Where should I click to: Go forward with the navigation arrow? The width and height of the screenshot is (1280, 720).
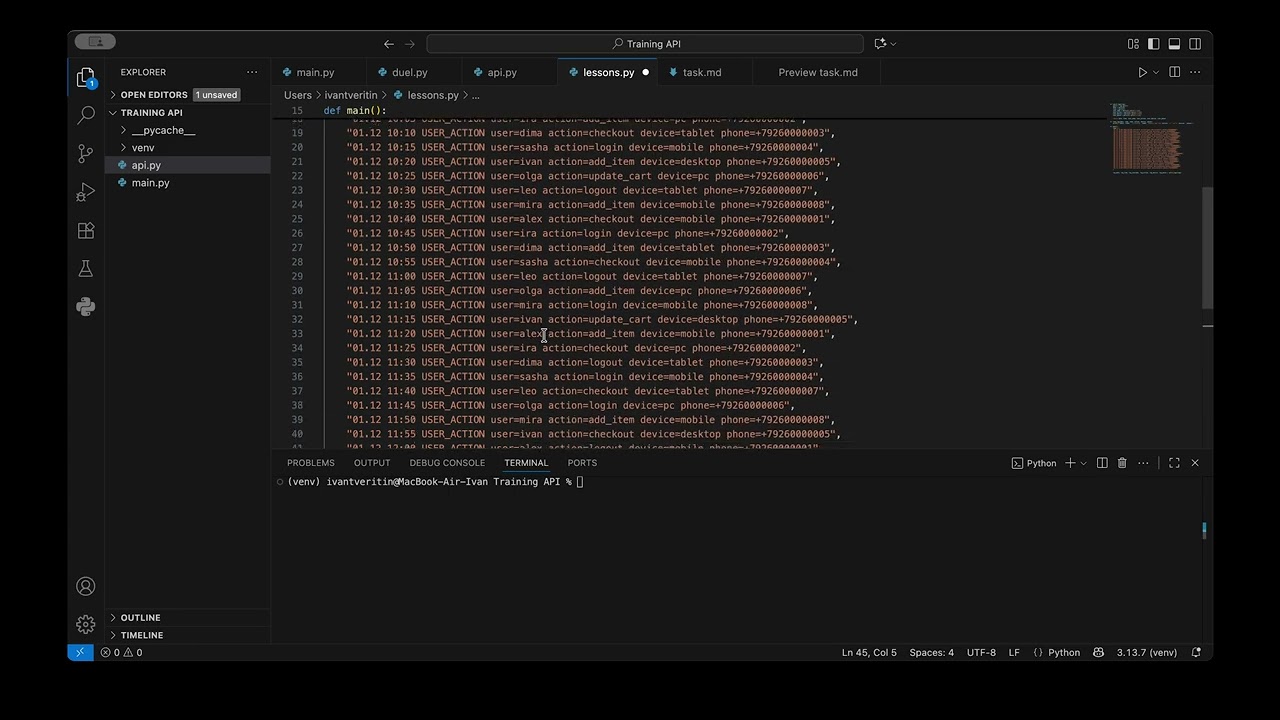coord(410,44)
